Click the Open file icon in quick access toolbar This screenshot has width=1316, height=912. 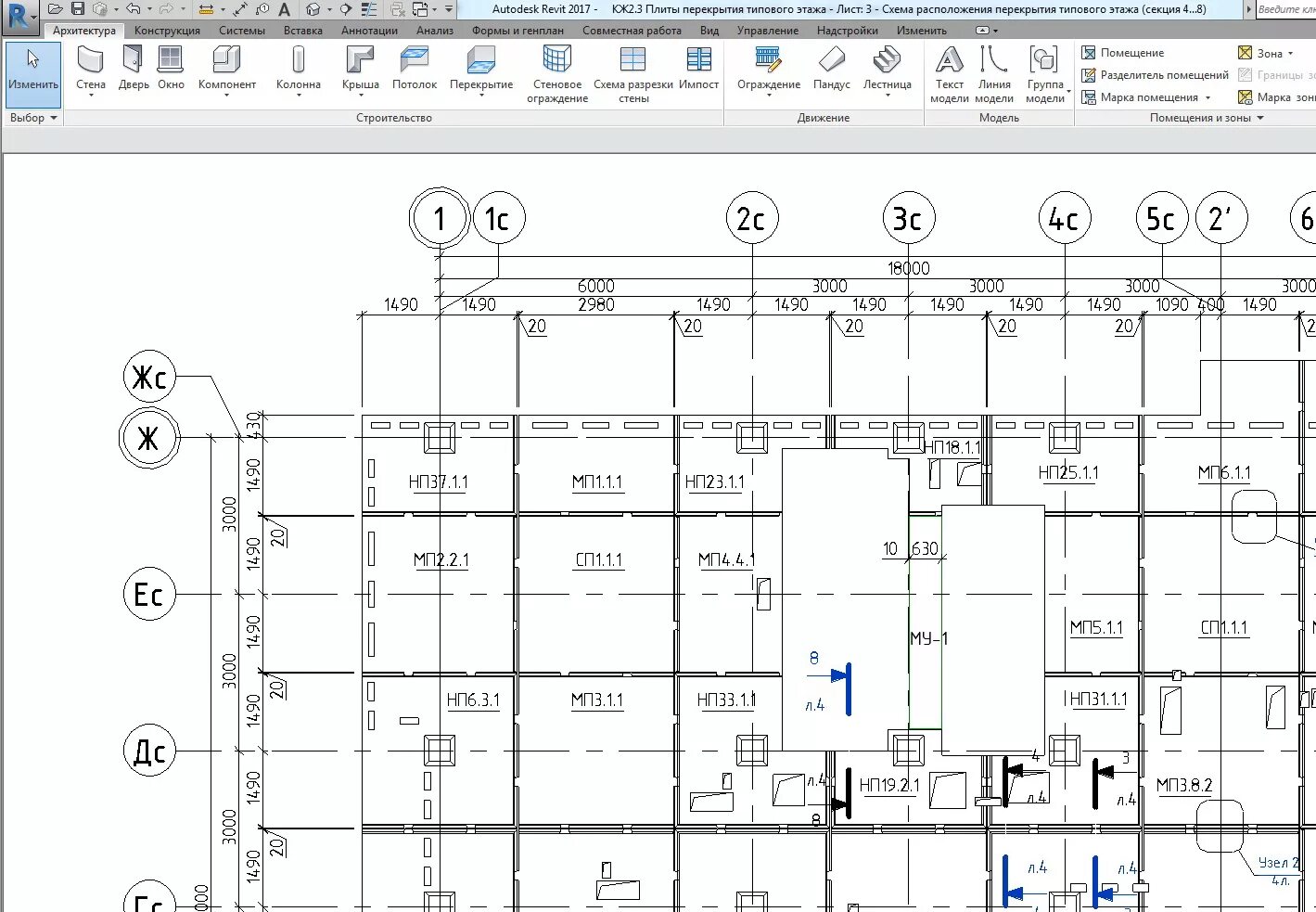(56, 9)
